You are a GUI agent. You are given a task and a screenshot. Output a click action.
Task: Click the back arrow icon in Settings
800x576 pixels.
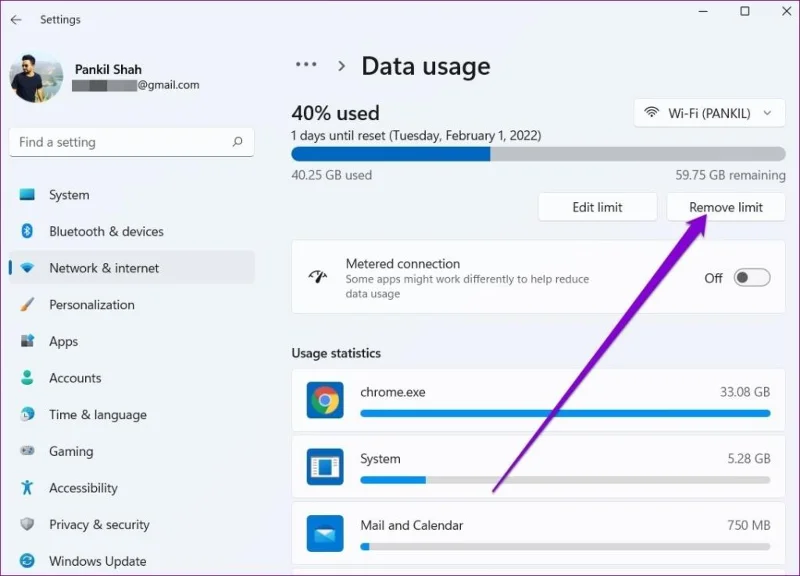point(16,20)
